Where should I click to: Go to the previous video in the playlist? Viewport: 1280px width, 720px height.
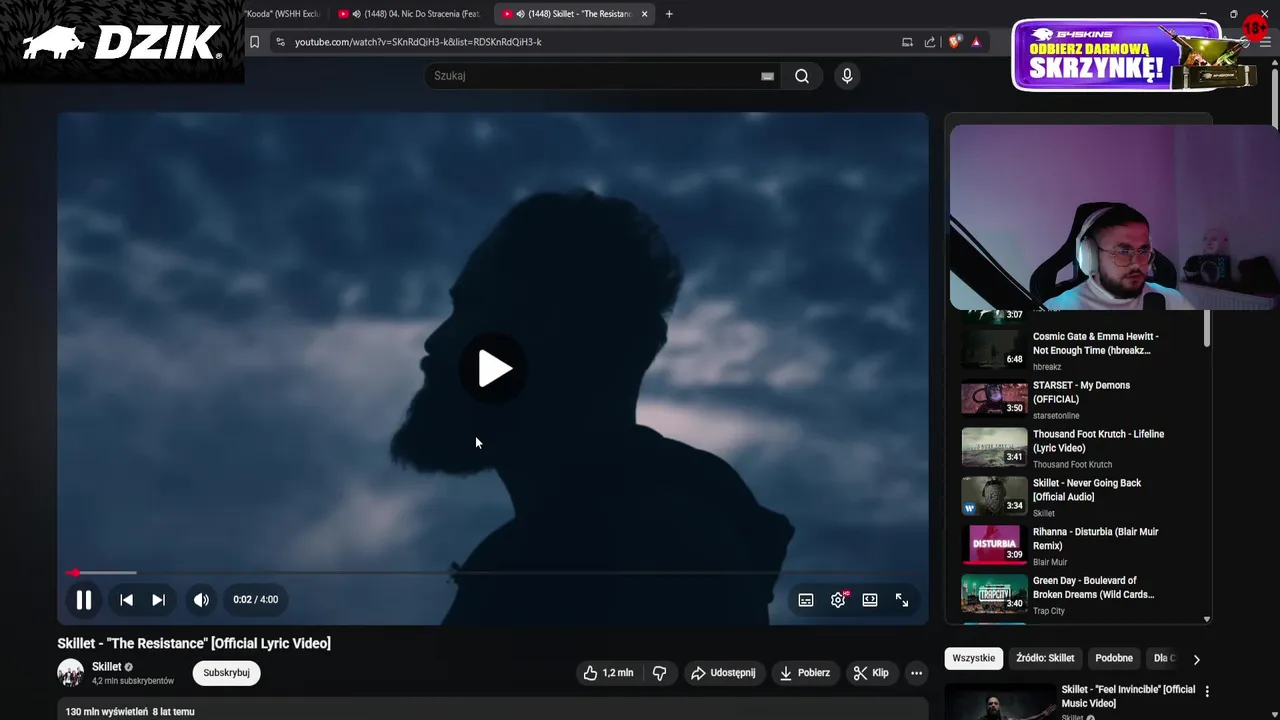(126, 600)
